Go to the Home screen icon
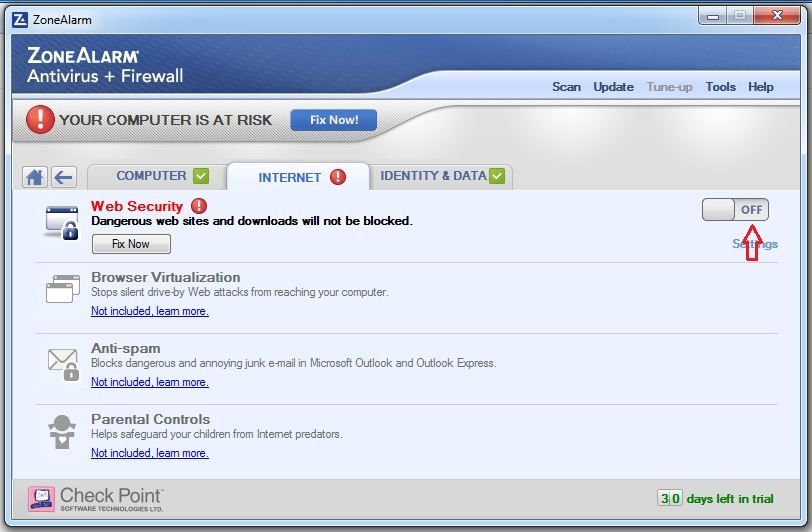Image resolution: width=812 pixels, height=532 pixels. 35,177
